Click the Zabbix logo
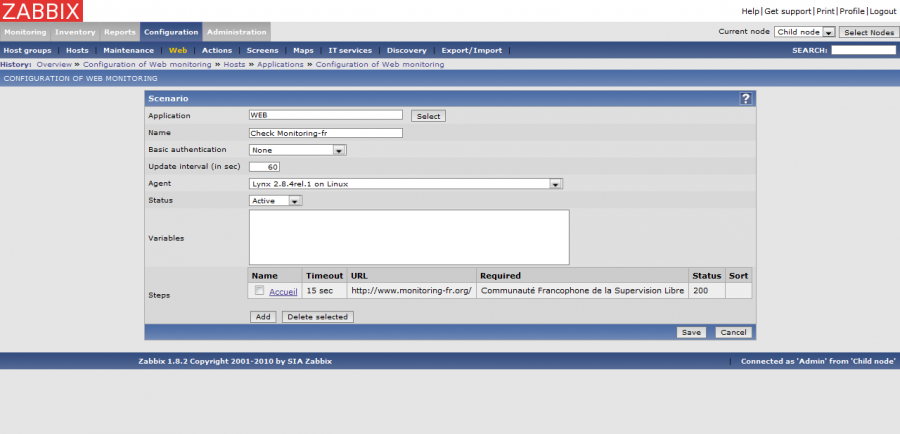Viewport: 900px width, 434px height. 41,11
